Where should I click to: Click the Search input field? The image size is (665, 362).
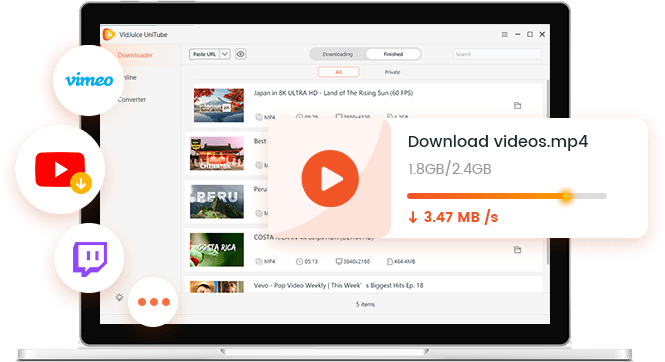point(497,54)
